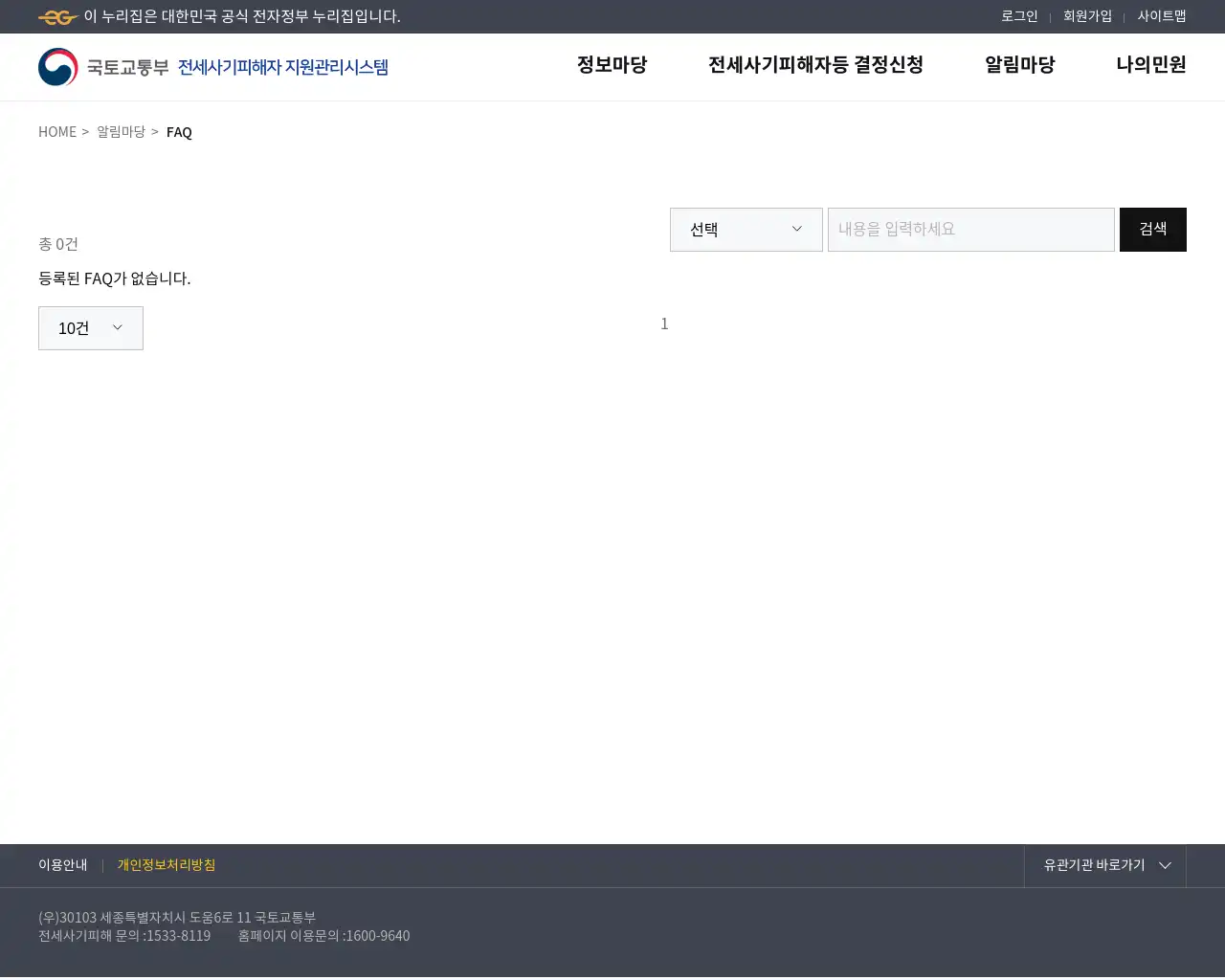Click the 전세사기피해자 지원관리시스템 title
The image size is (1225, 980).
[x=283, y=67]
